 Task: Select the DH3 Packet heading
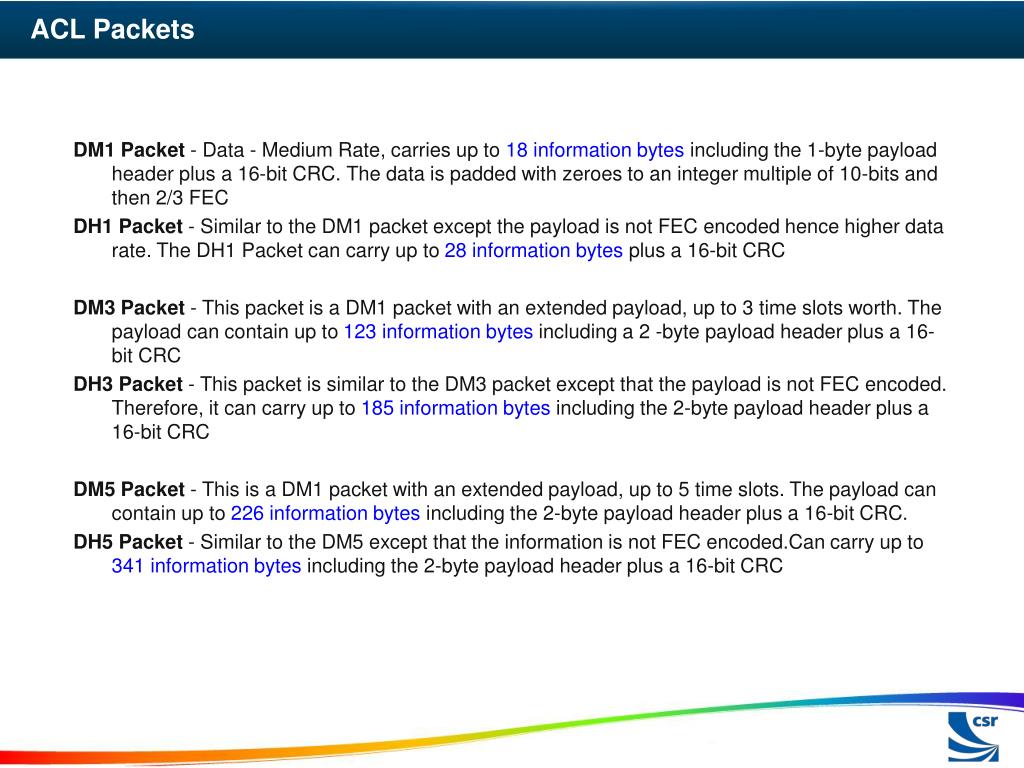(x=128, y=384)
